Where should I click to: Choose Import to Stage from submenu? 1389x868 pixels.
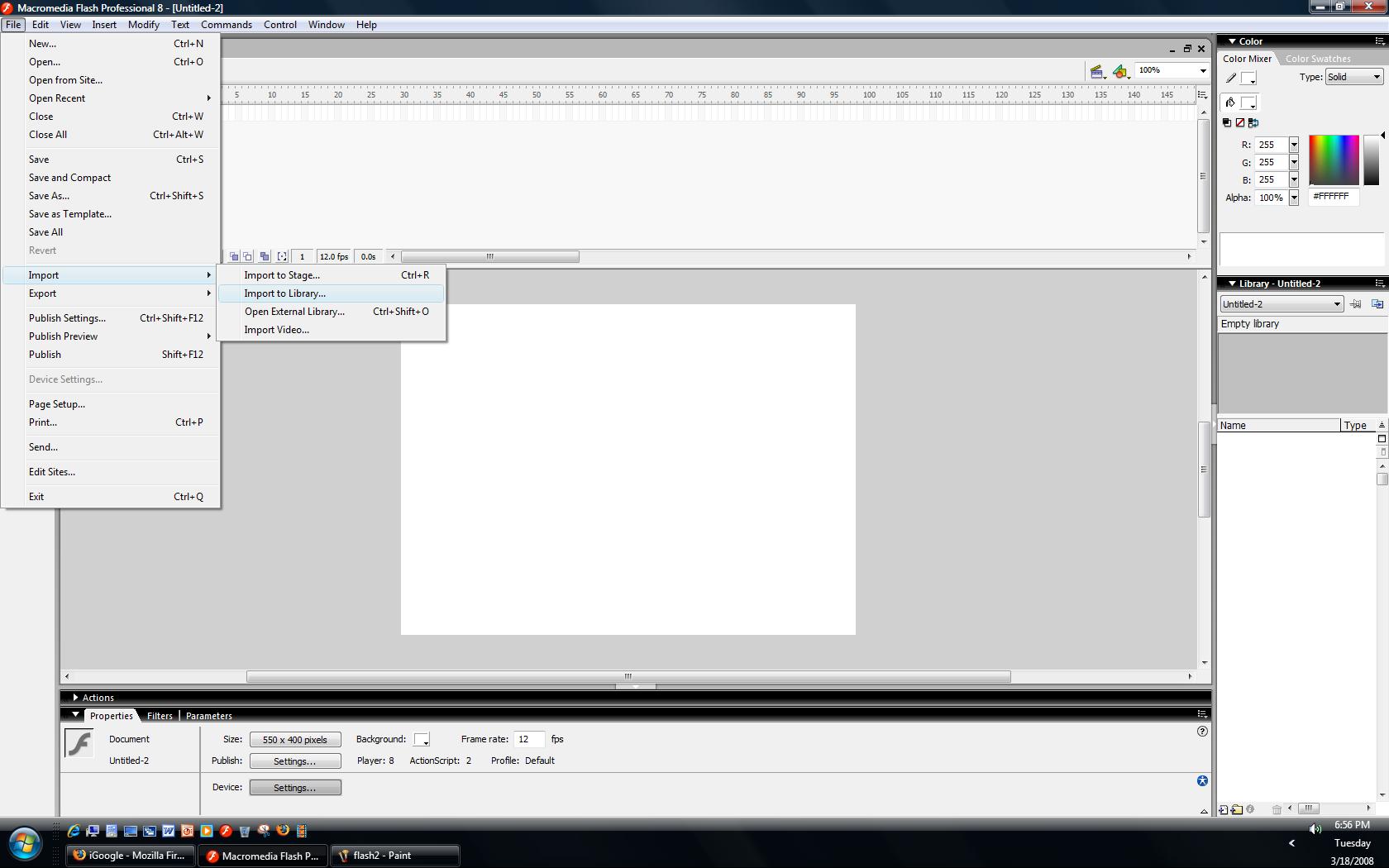(x=332, y=275)
